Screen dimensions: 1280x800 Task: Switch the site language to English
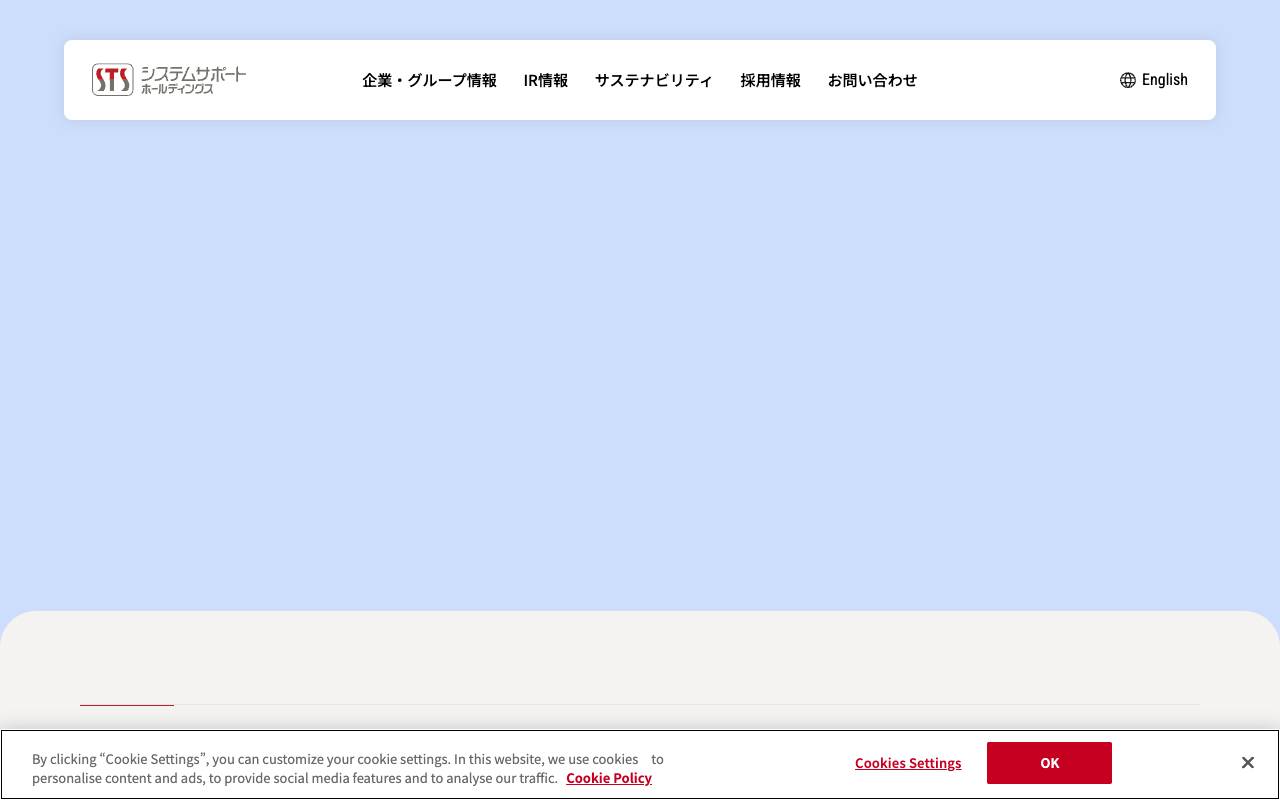(1164, 79)
